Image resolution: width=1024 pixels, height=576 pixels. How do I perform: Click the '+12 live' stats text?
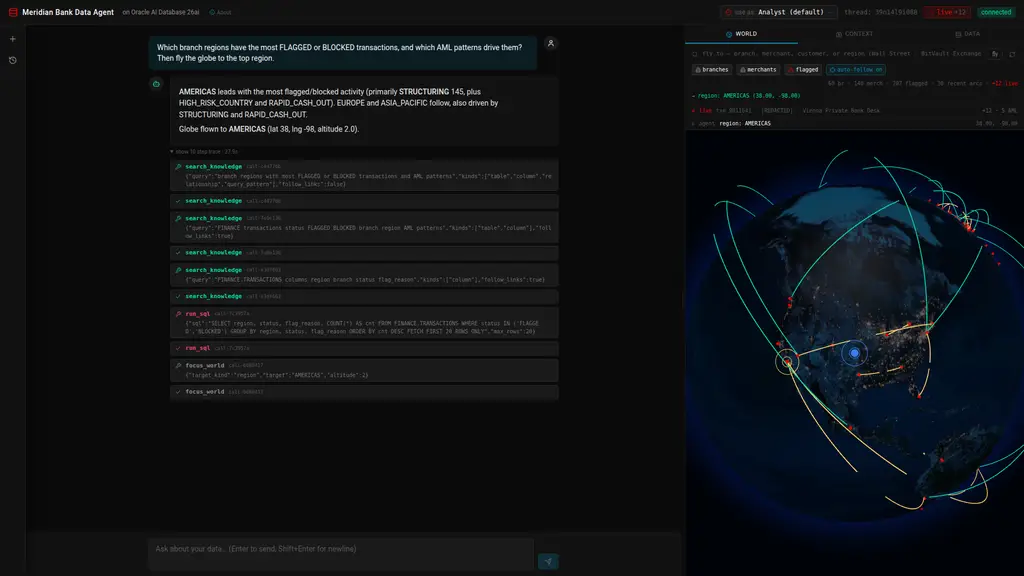point(1004,84)
